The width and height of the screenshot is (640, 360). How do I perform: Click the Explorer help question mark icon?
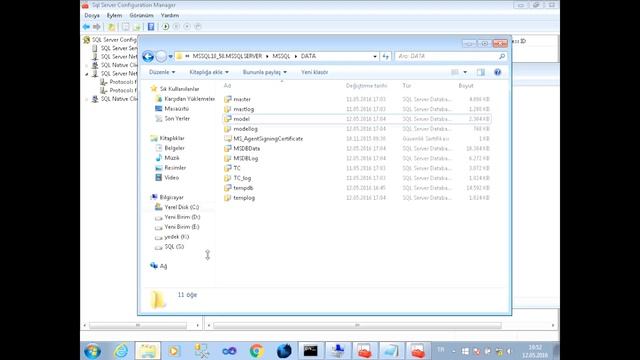coord(498,72)
